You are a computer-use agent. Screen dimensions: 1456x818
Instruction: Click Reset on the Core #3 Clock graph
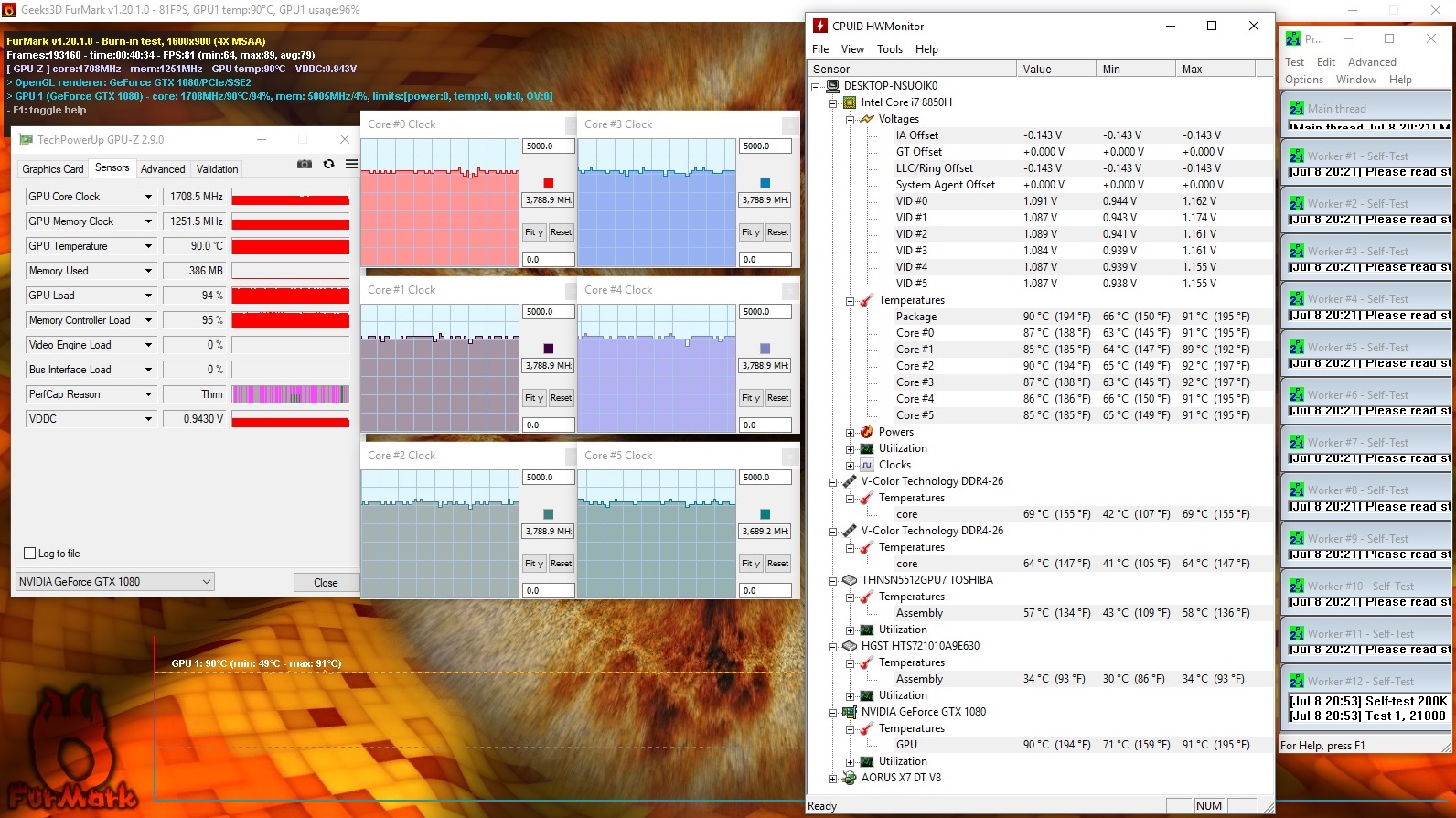click(778, 232)
